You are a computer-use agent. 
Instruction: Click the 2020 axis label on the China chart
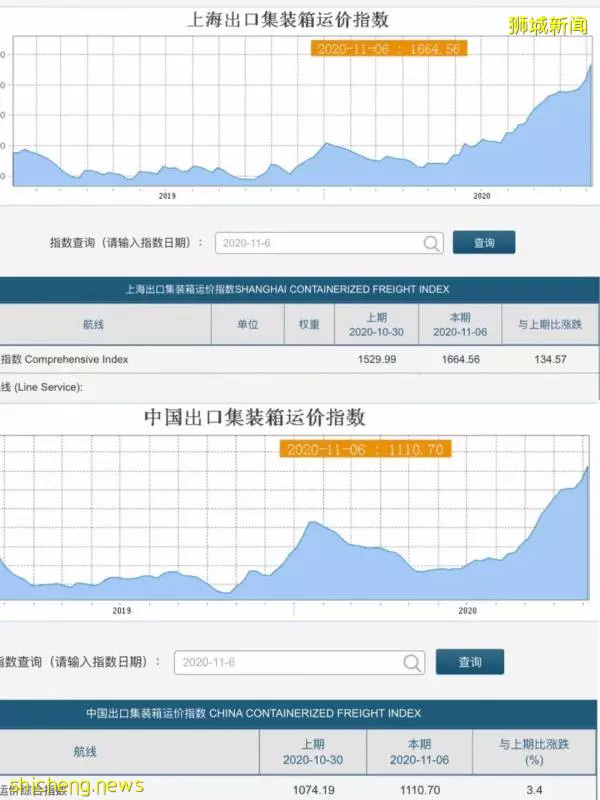coord(467,611)
